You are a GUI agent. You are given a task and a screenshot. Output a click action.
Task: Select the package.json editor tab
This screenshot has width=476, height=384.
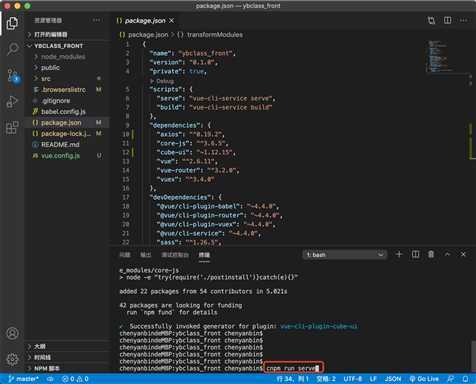145,21
